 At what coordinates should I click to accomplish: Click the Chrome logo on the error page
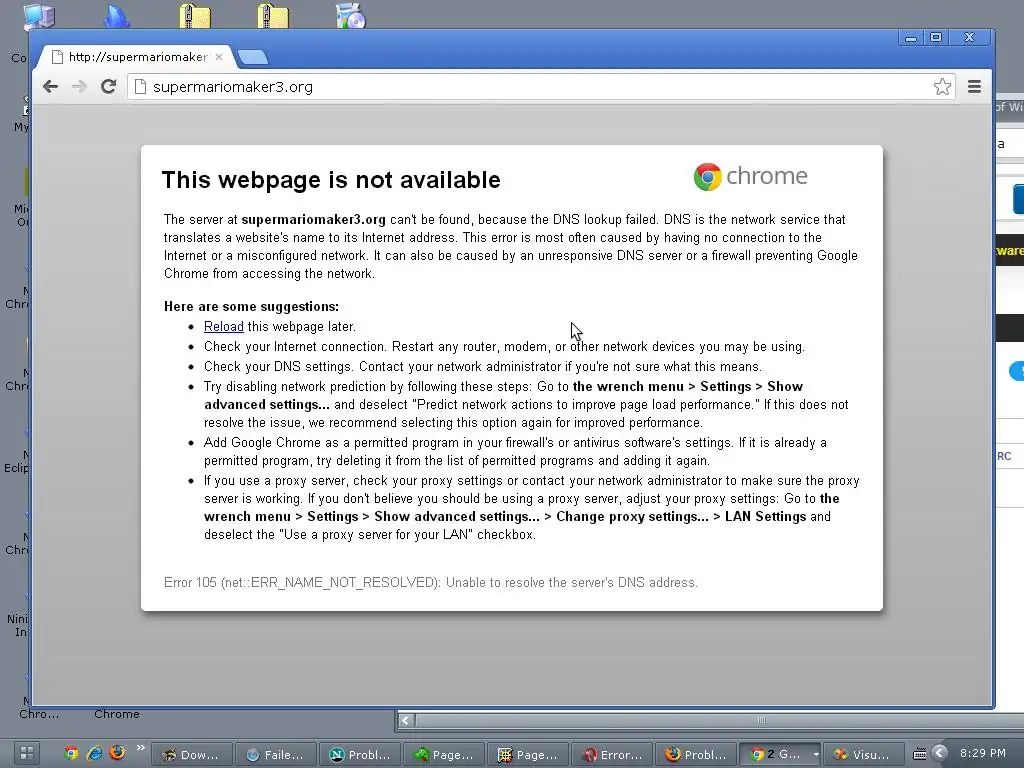750,176
